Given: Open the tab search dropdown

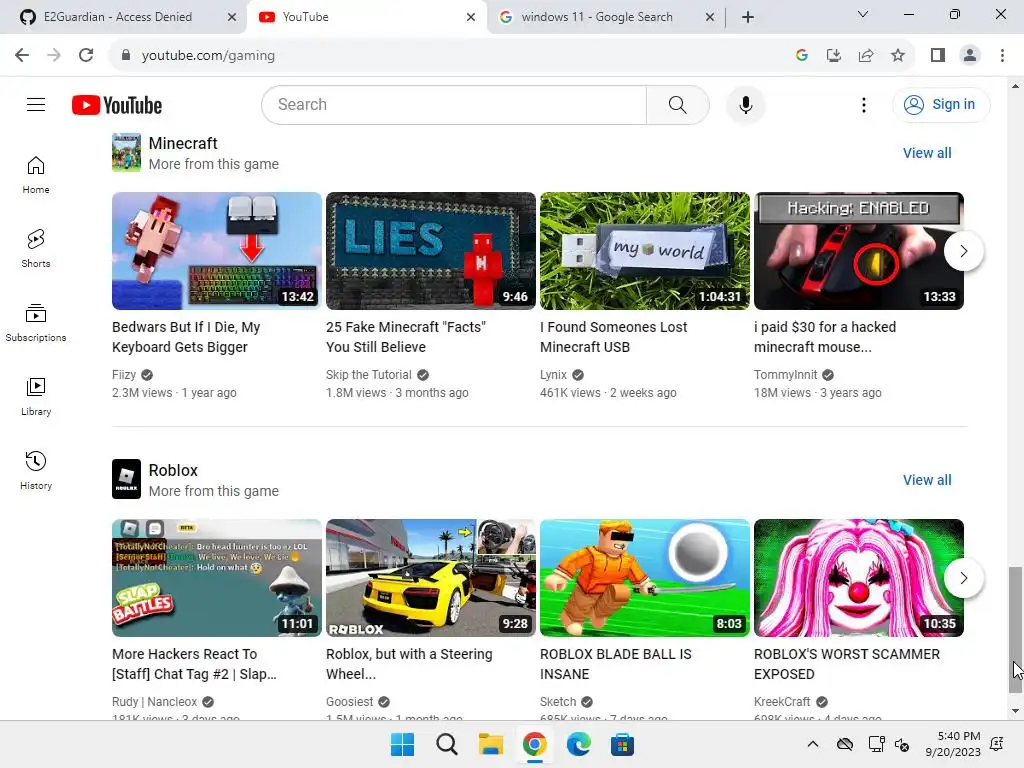Looking at the screenshot, I should [x=862, y=14].
